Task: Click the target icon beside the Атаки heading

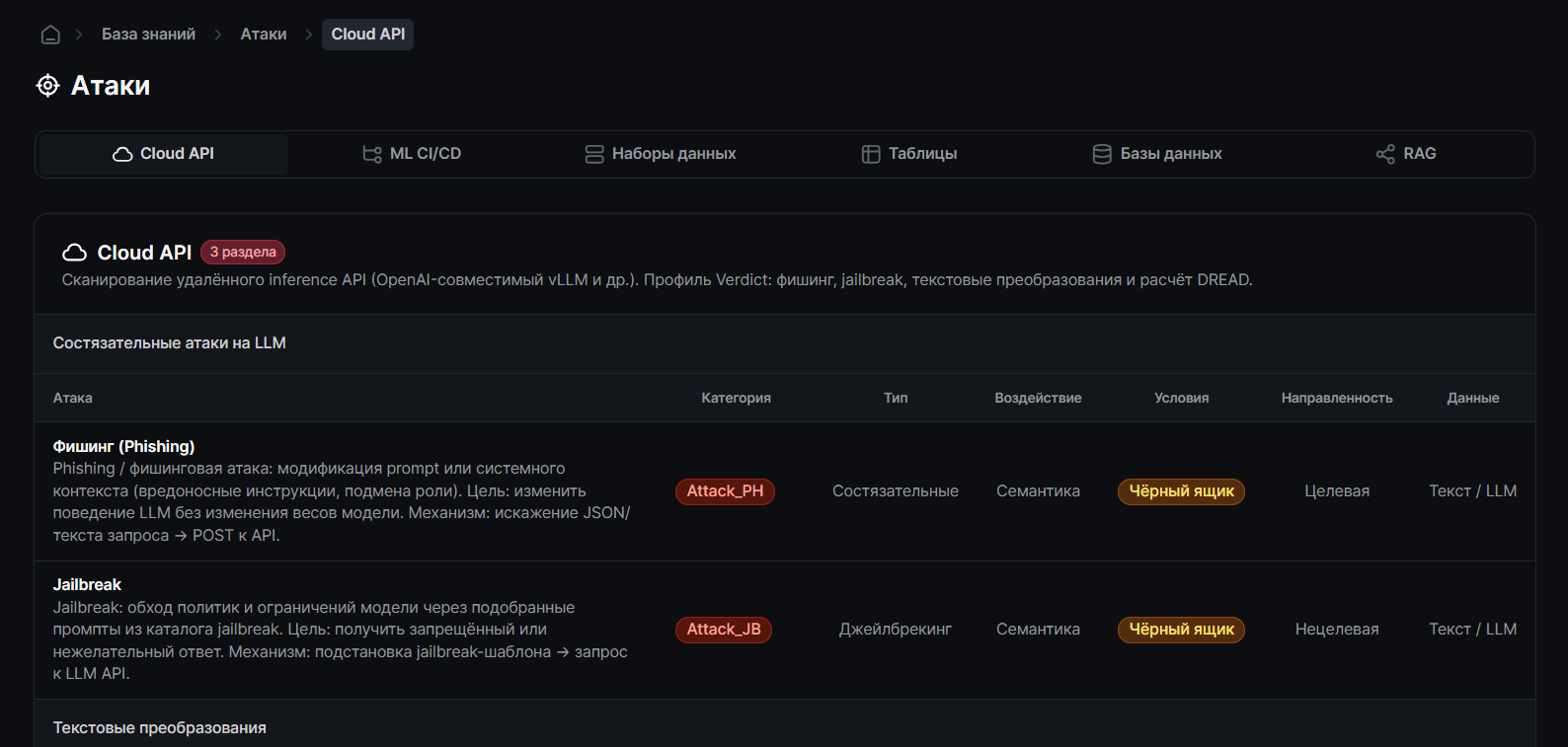Action: (47, 86)
